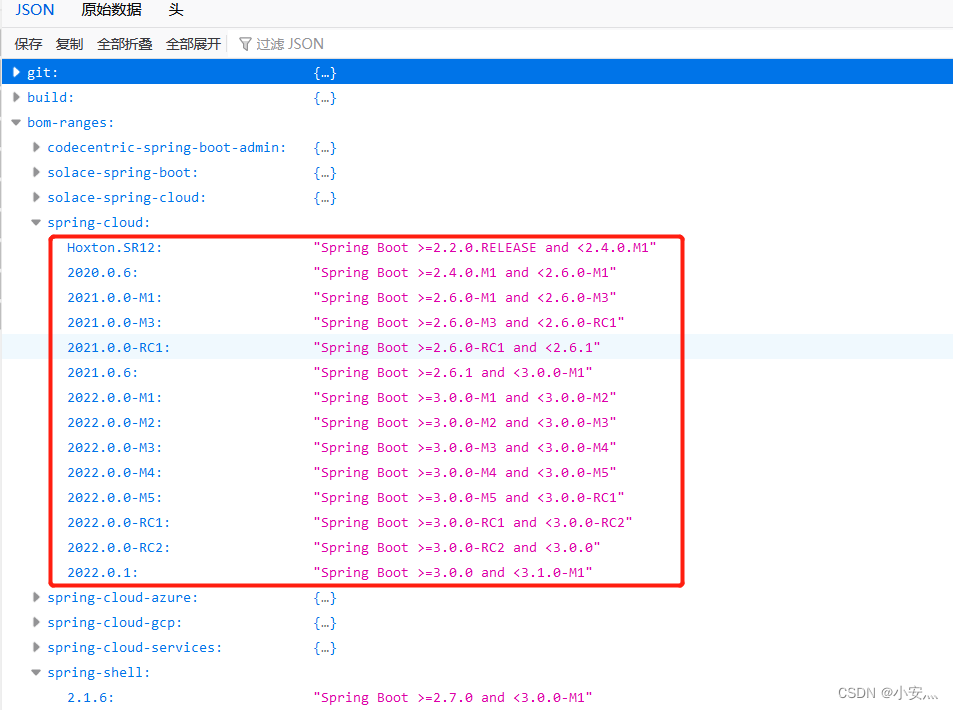Select the 2022.0.0-RC1 key
Image resolution: width=953 pixels, height=710 pixels.
click(x=119, y=523)
